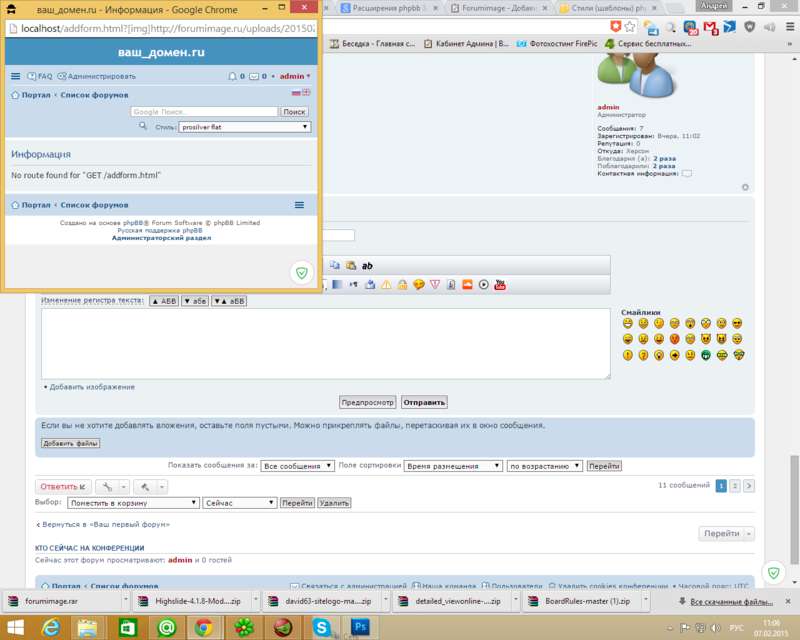Viewport: 800px width, 640px height.
Task: Click the padlock BBCode icon in editor
Action: (403, 285)
